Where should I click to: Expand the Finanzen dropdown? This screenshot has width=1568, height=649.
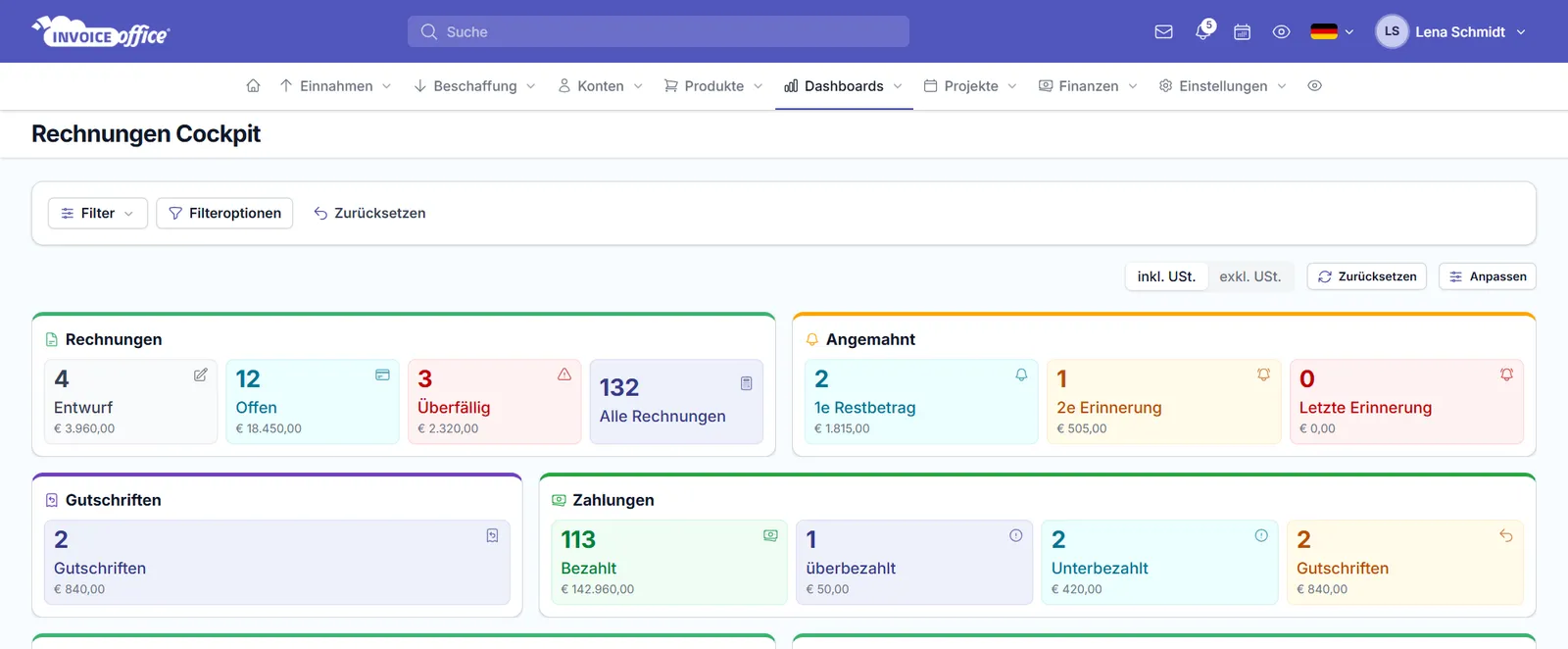coord(1089,86)
